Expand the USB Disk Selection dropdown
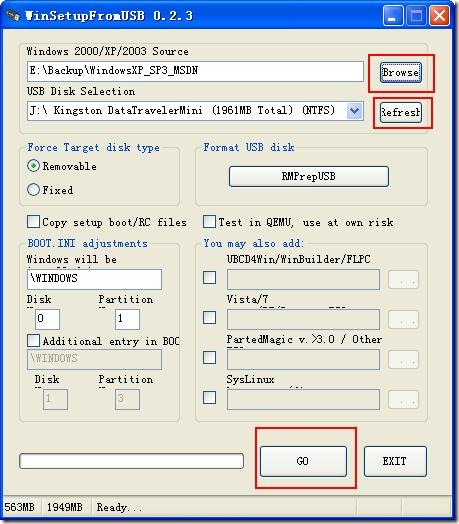 [354, 111]
